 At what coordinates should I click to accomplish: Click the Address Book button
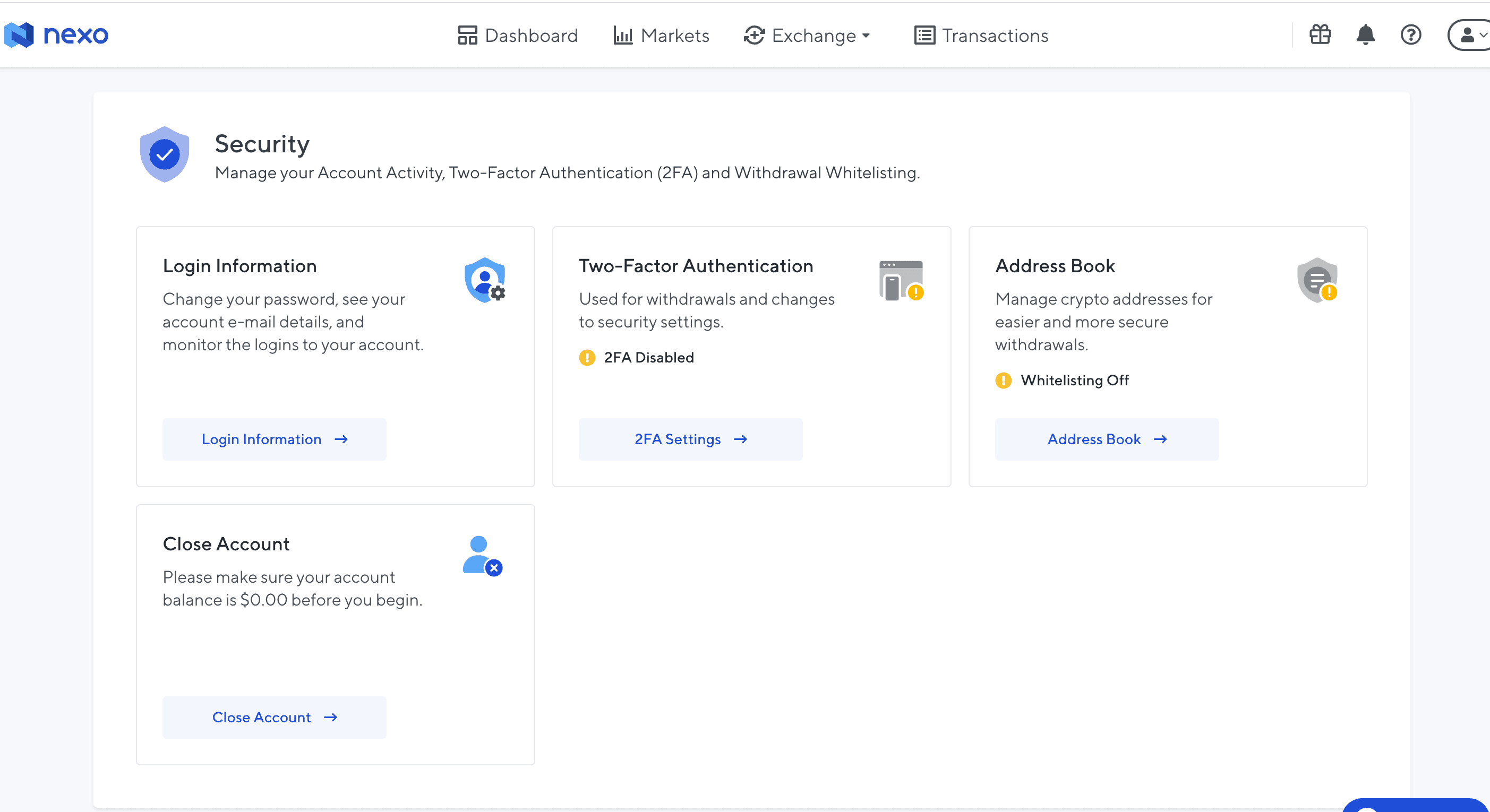tap(1107, 439)
